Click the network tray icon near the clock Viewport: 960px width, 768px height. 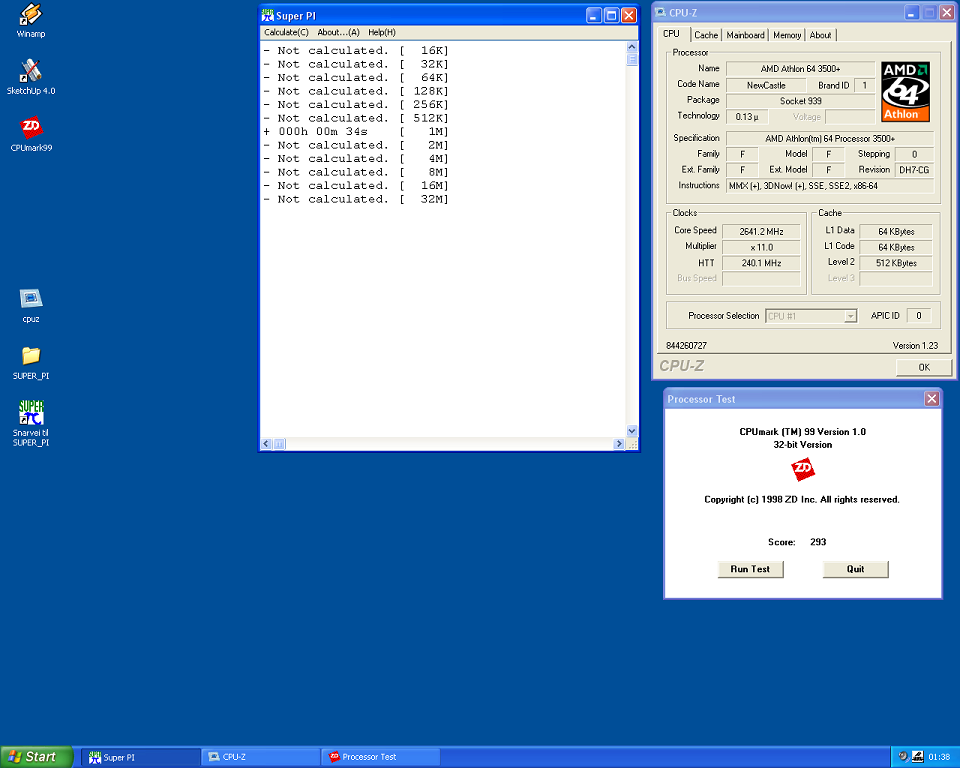pos(917,756)
